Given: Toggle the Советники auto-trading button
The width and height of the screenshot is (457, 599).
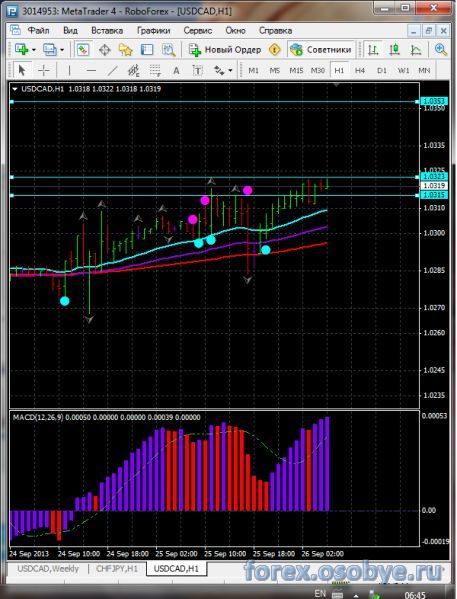Looking at the screenshot, I should coord(321,50).
